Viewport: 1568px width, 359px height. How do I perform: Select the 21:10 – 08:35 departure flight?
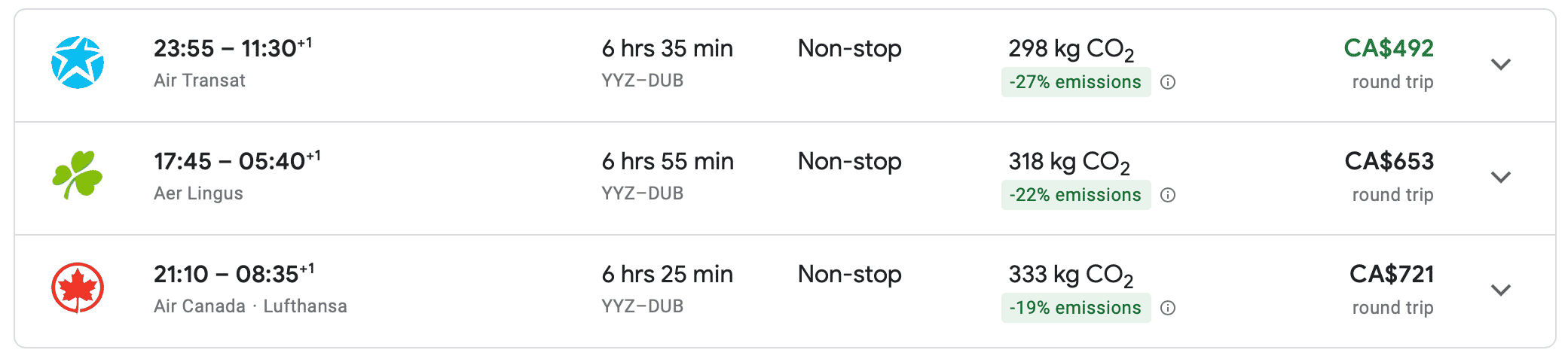point(234,275)
